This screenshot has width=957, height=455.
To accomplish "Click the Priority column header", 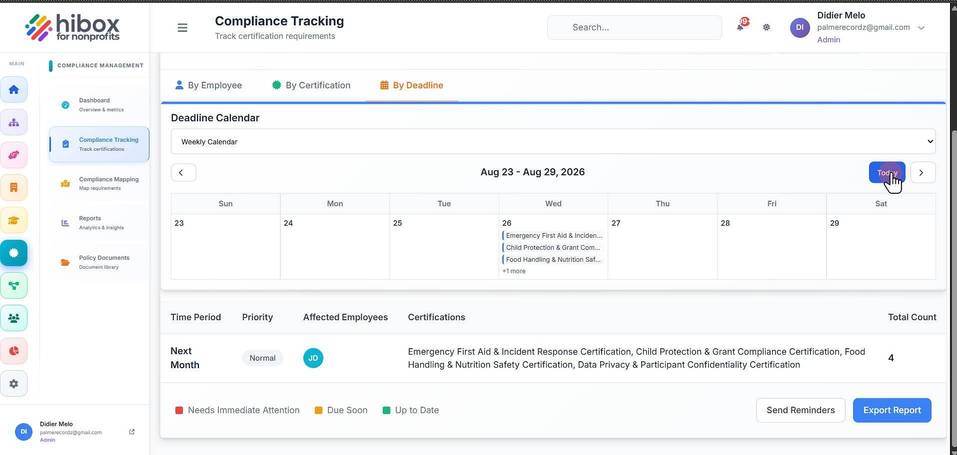I will [258, 317].
